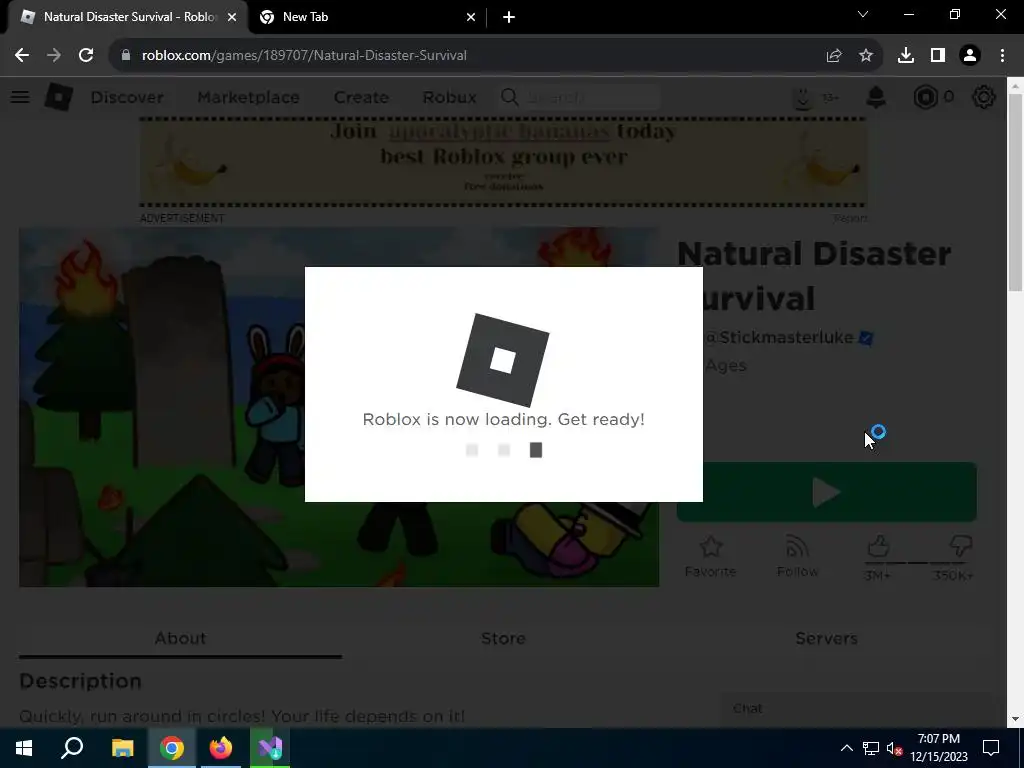The image size is (1024, 768).
Task: Click the forward navigation arrow
Action: coord(54,56)
